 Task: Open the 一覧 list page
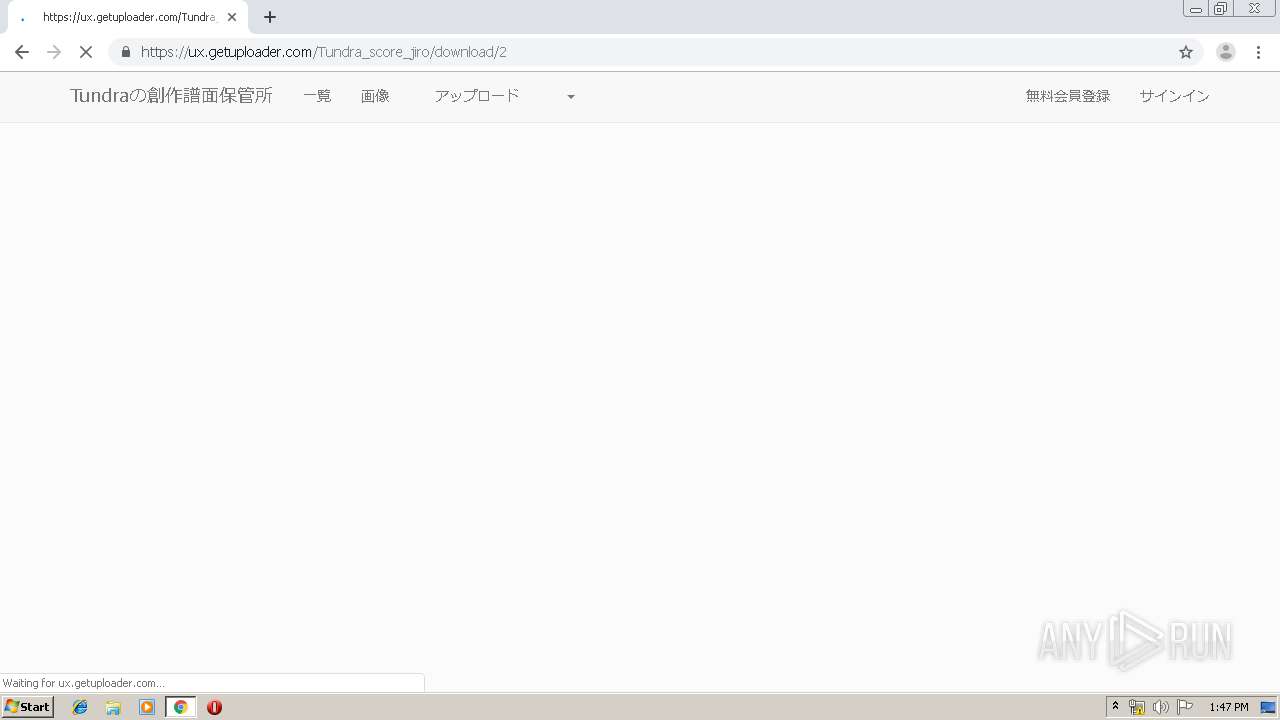317,96
